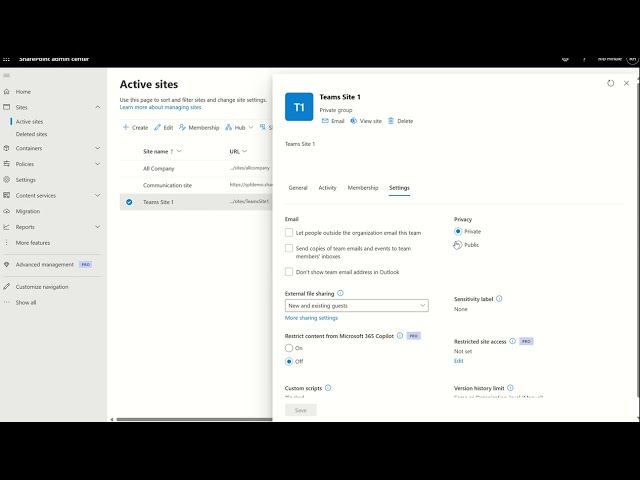Expand the Content services group
Image resolution: width=640 pixels, height=480 pixels.
click(x=98, y=196)
